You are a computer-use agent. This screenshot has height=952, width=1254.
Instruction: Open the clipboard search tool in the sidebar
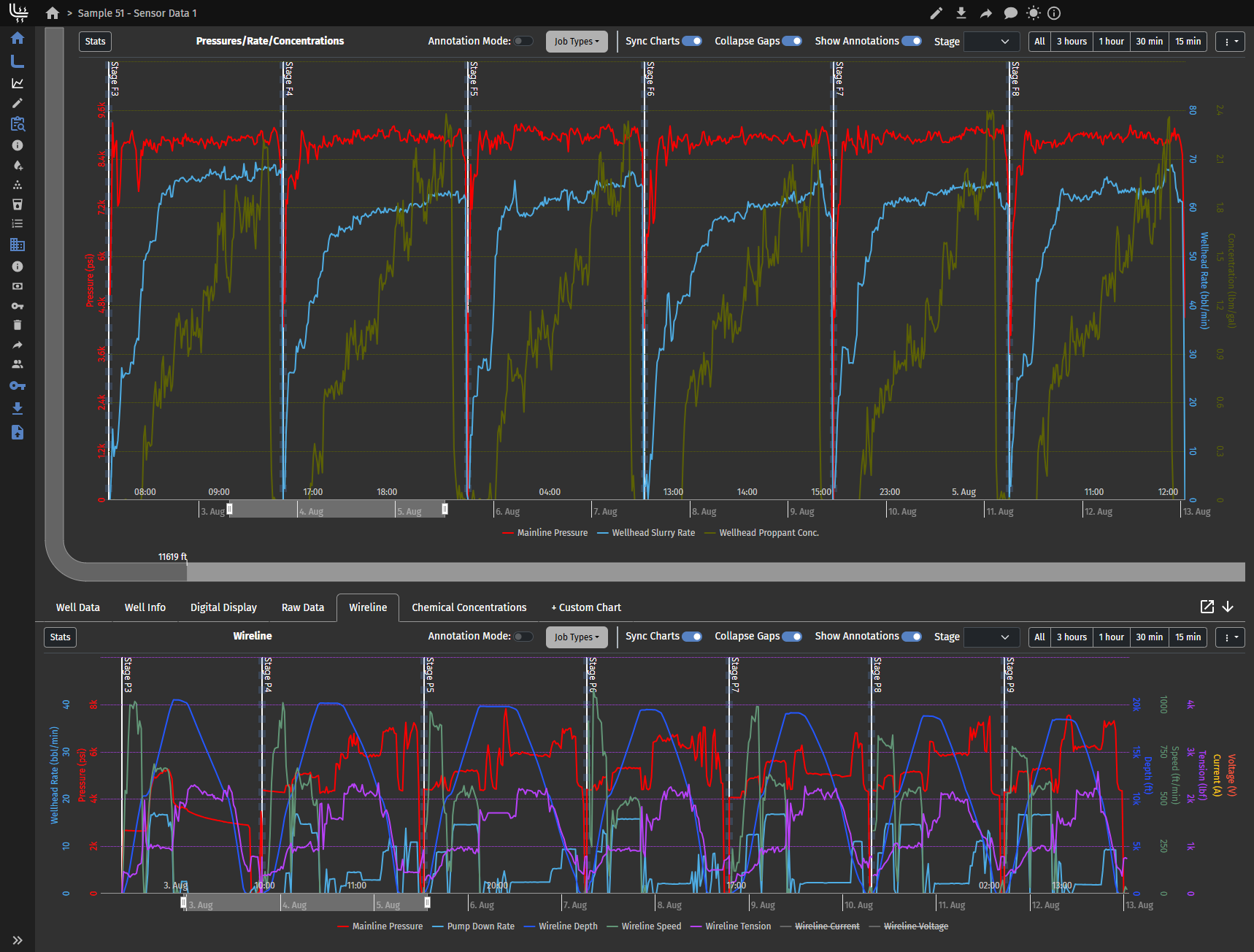point(17,124)
